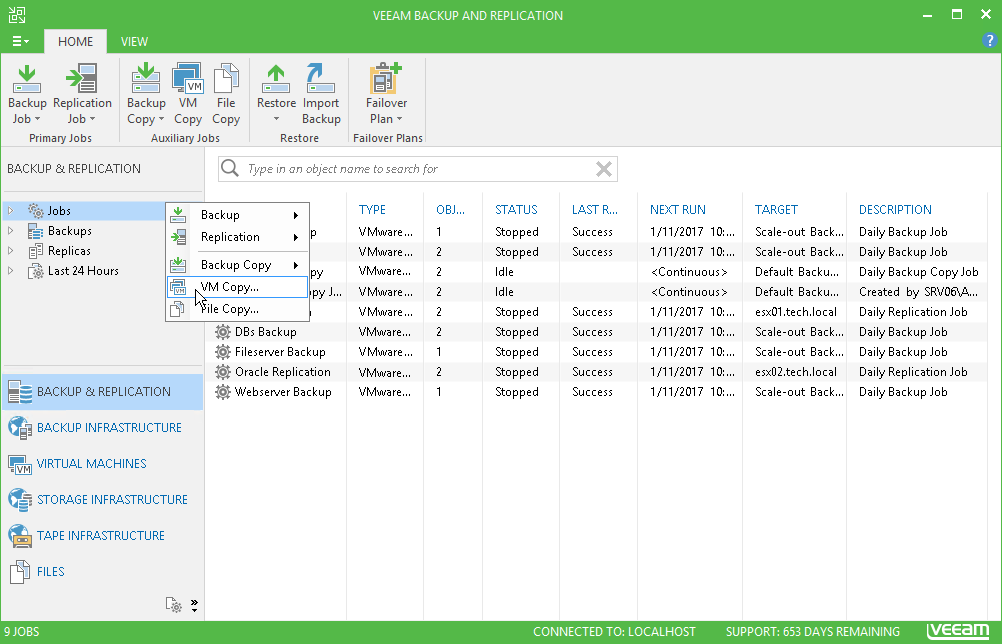Click the Tape Infrastructure pane icon
1002x644 pixels.
tap(20, 535)
